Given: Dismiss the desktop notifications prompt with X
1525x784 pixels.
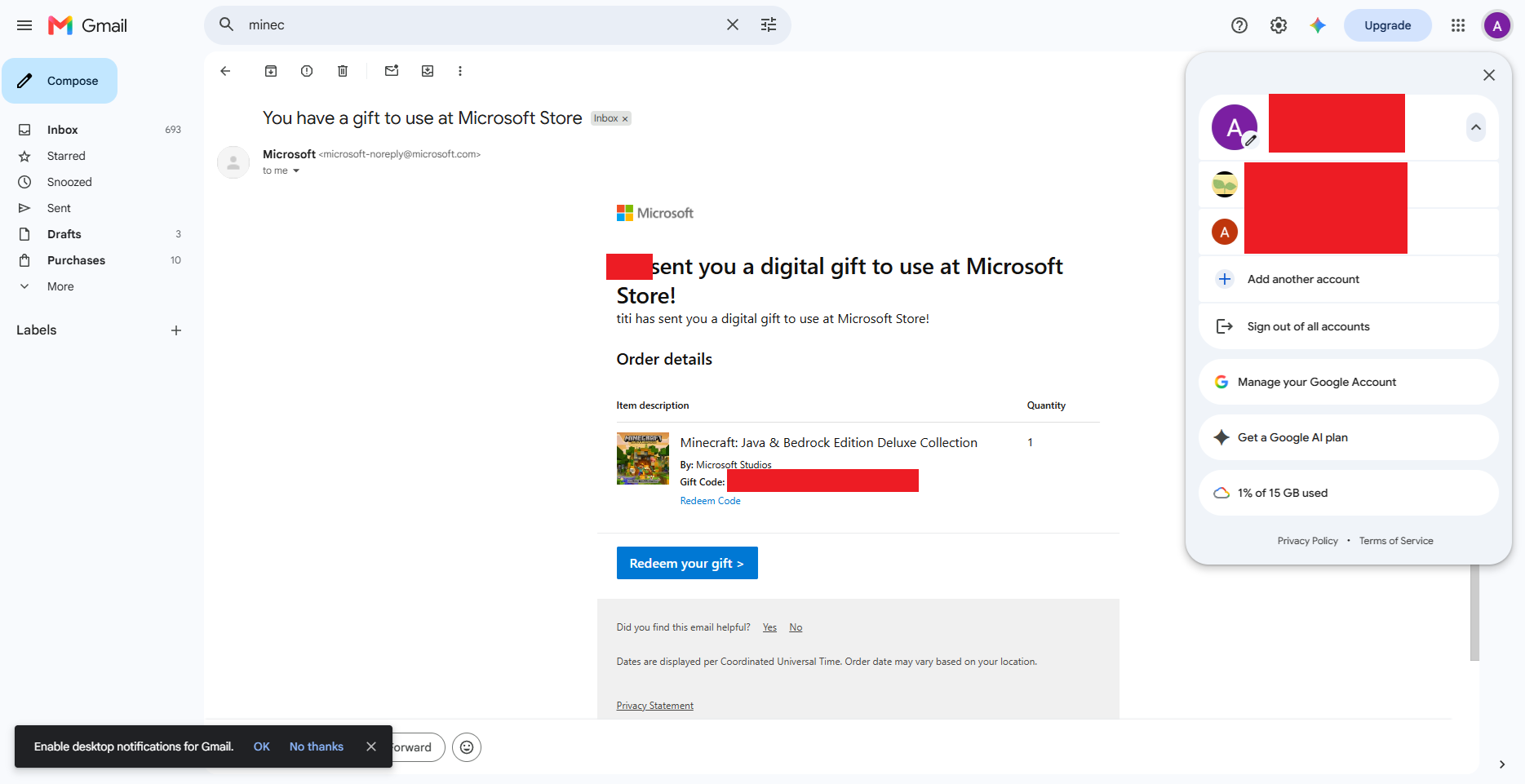Looking at the screenshot, I should click(371, 746).
